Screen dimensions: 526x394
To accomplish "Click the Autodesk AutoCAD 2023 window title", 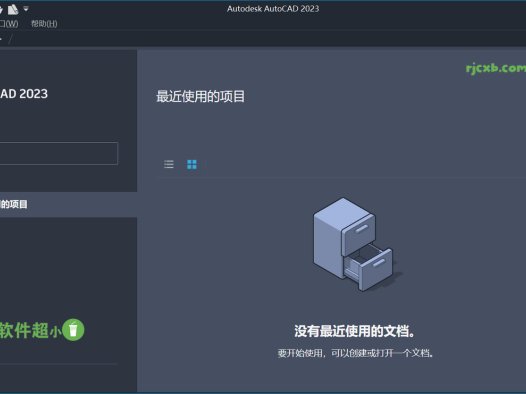I will click(273, 9).
